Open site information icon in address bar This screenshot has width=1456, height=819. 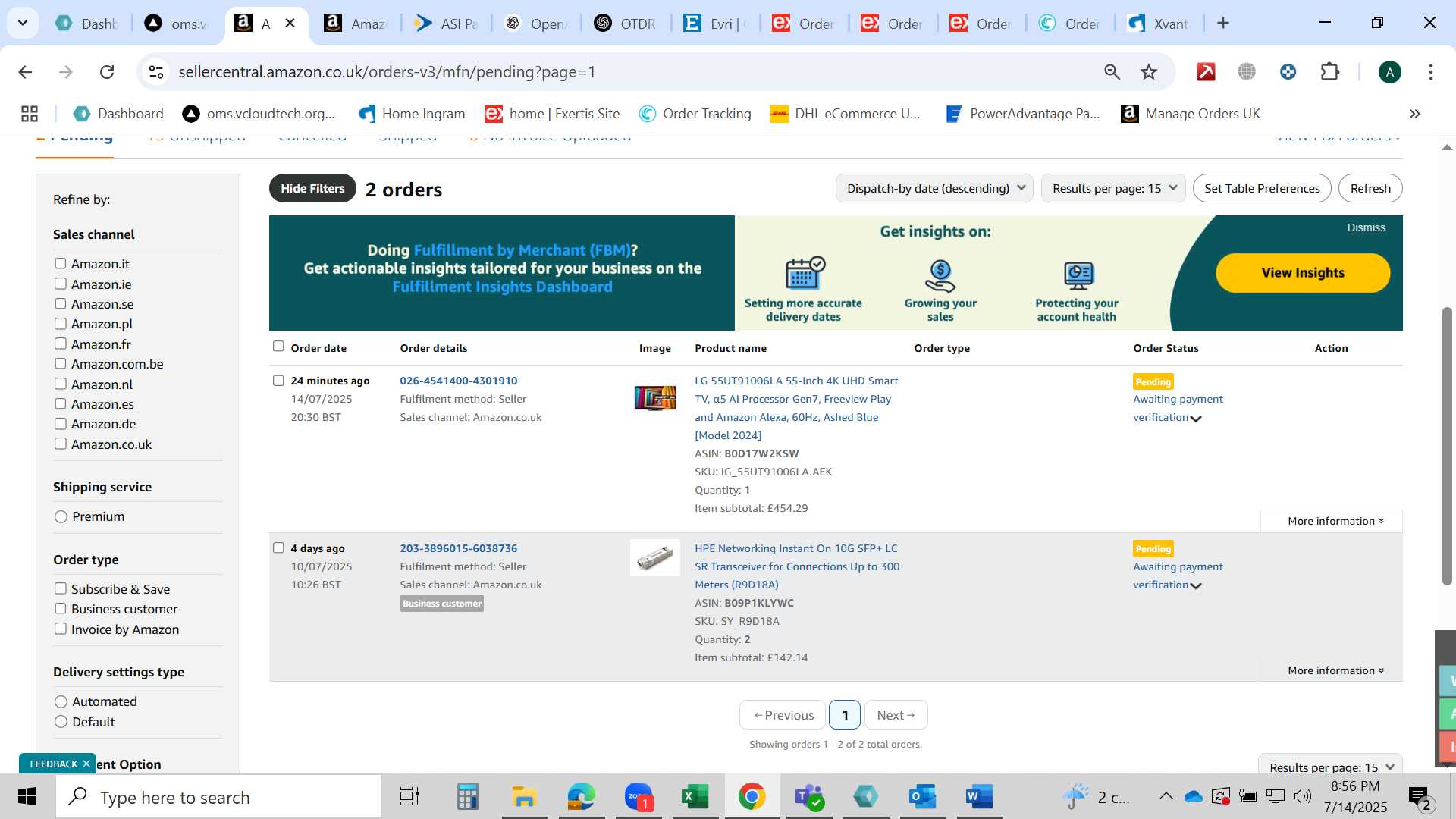pos(156,72)
